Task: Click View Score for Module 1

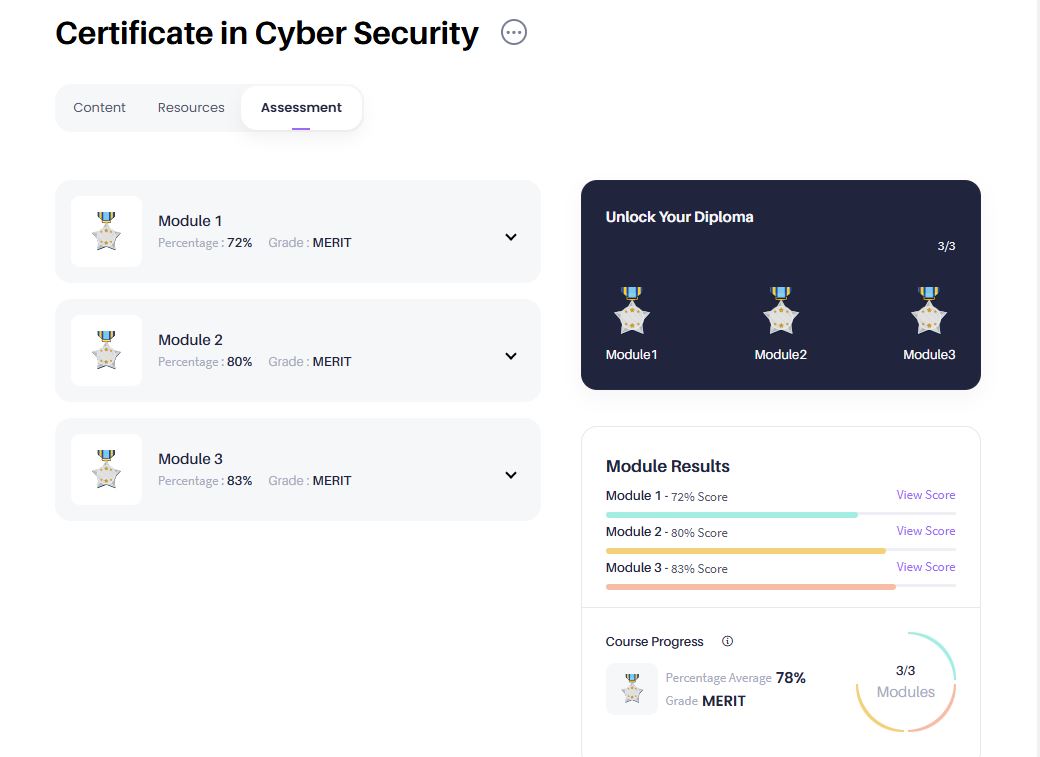Action: pos(925,494)
